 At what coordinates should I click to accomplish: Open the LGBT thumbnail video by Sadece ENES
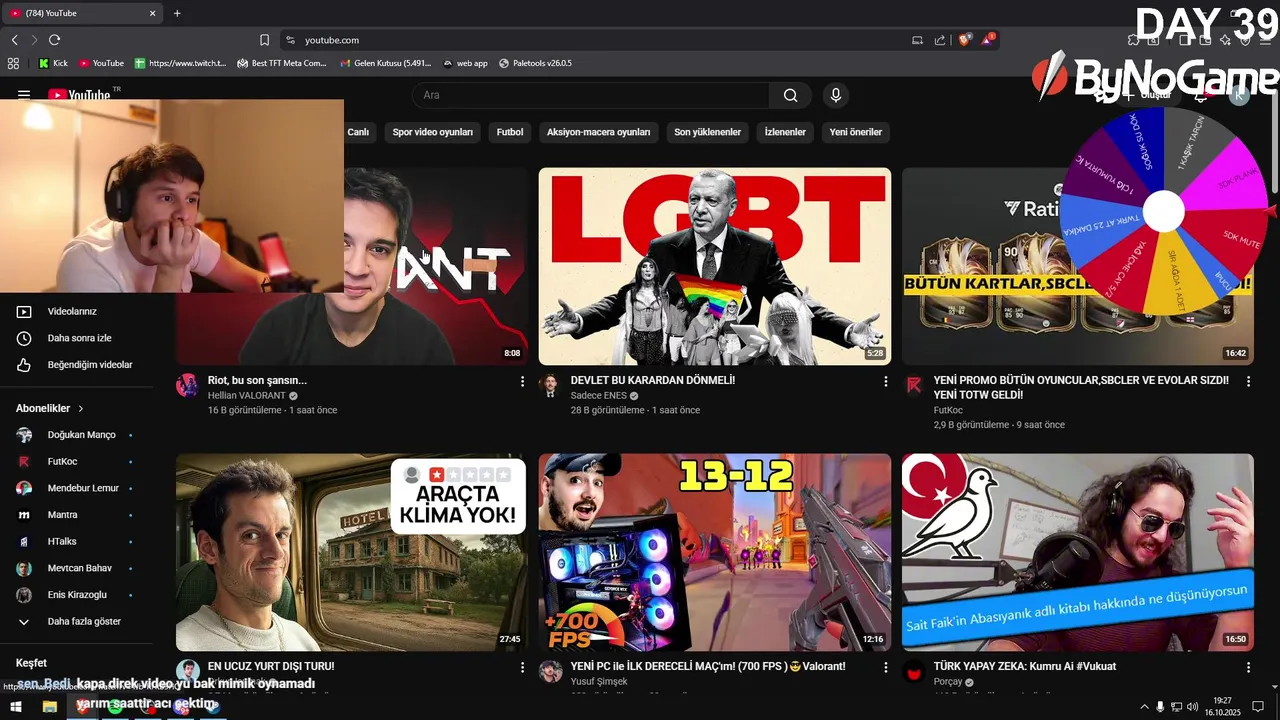(x=715, y=266)
